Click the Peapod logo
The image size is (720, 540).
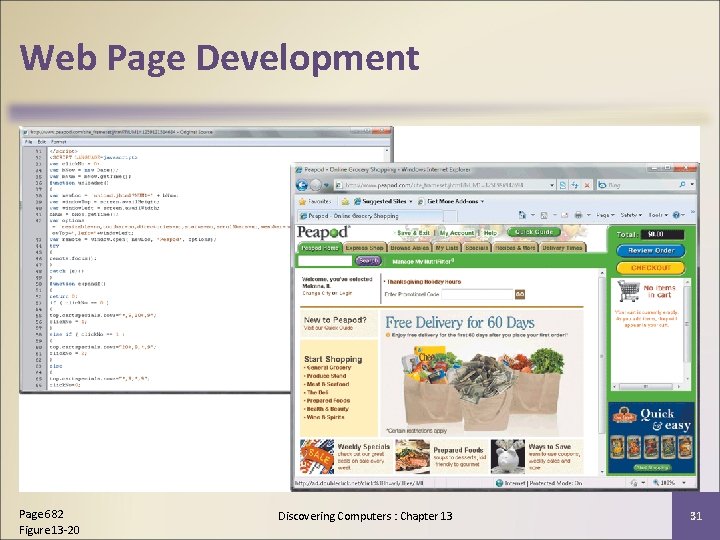(323, 232)
